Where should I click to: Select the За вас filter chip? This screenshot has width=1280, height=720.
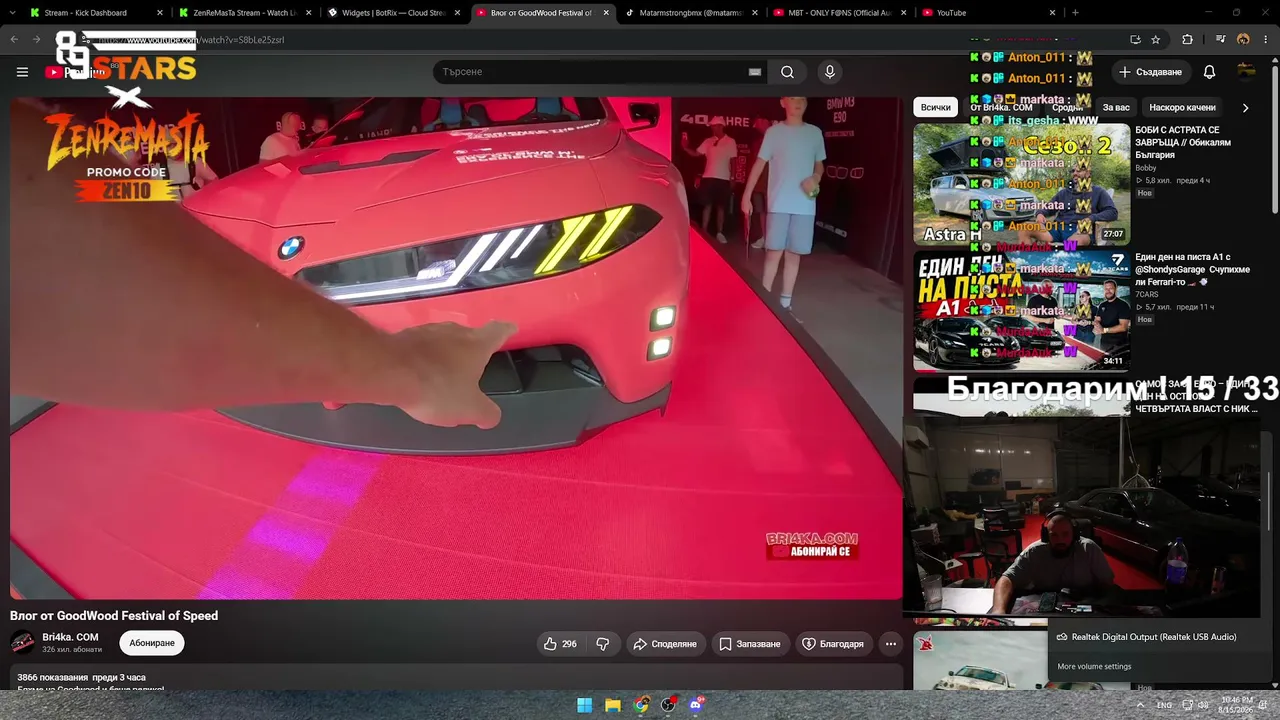(x=1116, y=107)
